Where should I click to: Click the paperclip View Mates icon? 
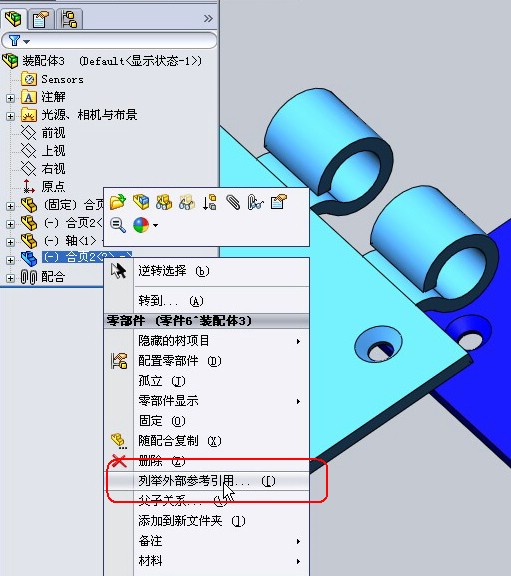(x=233, y=202)
